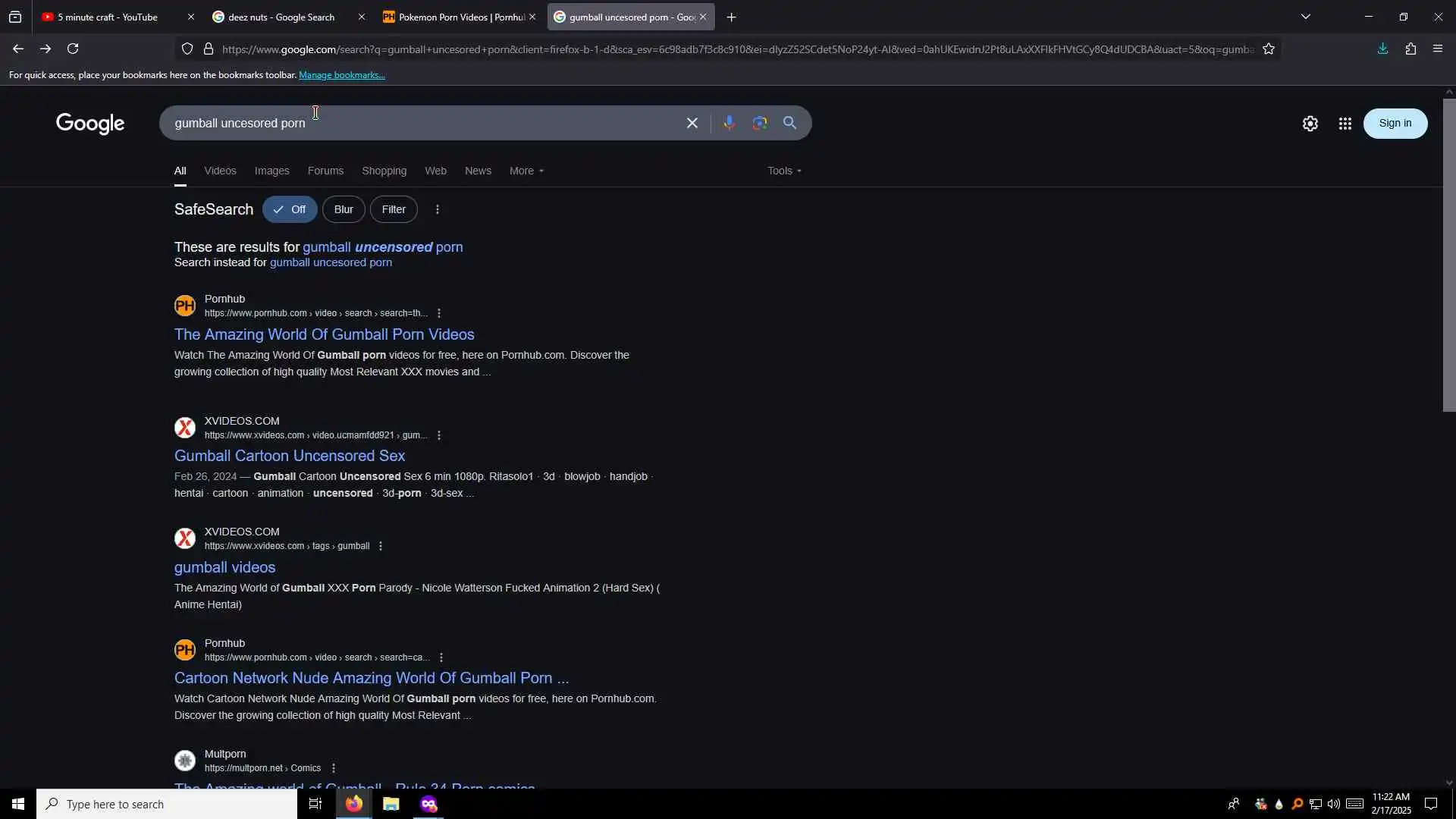This screenshot has height=819, width=1456.
Task: Select the SafeSearch Off option
Action: (x=290, y=209)
